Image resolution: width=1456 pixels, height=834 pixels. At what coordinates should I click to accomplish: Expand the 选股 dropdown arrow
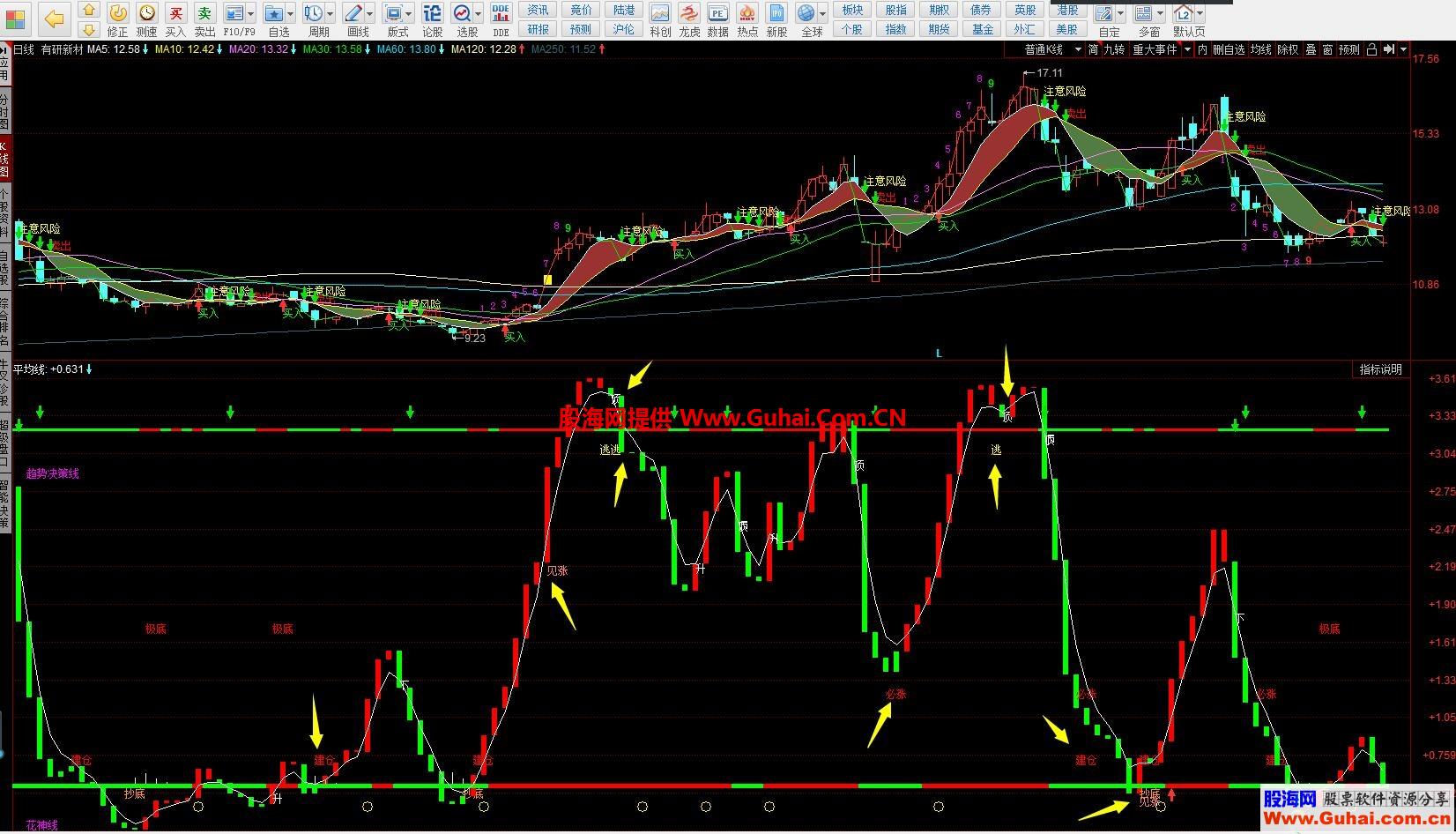pos(478,13)
